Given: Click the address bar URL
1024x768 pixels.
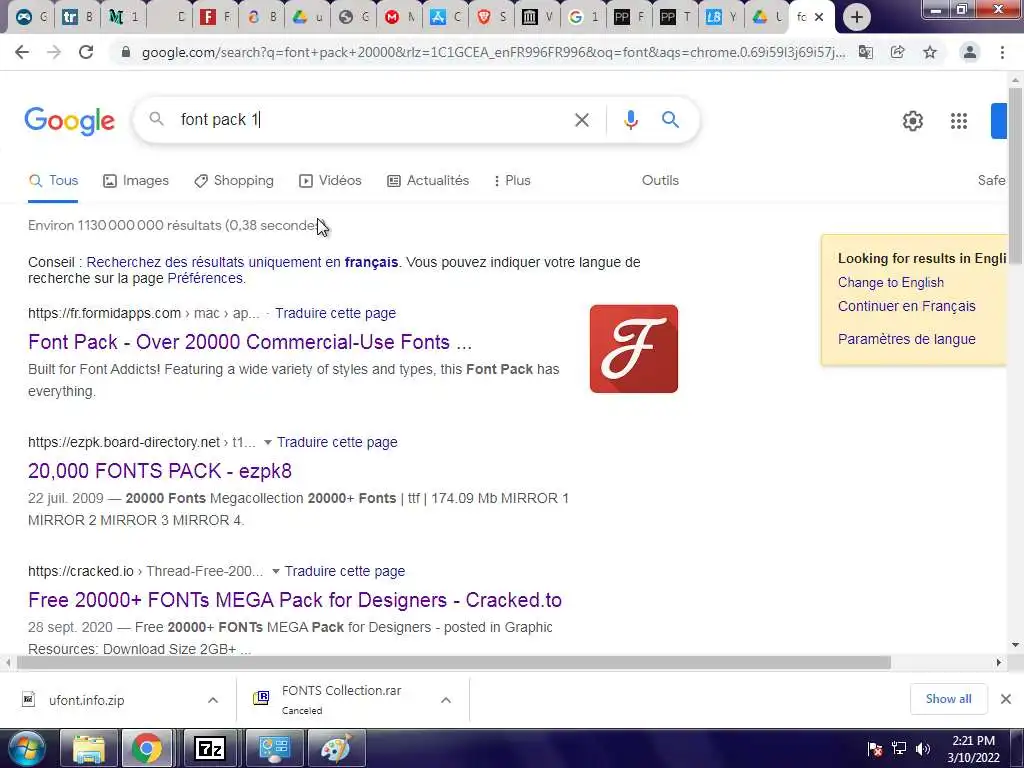Looking at the screenshot, I should coord(493,52).
